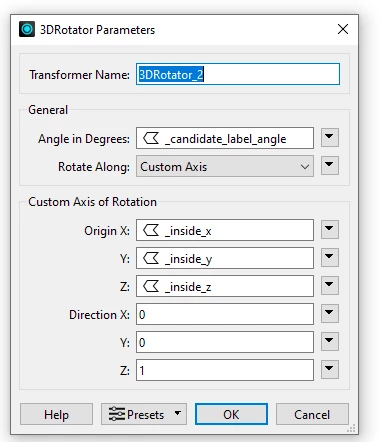Expand the Rotate Along Custom Axis combo box
This screenshot has height=442, width=384.
(x=225, y=166)
